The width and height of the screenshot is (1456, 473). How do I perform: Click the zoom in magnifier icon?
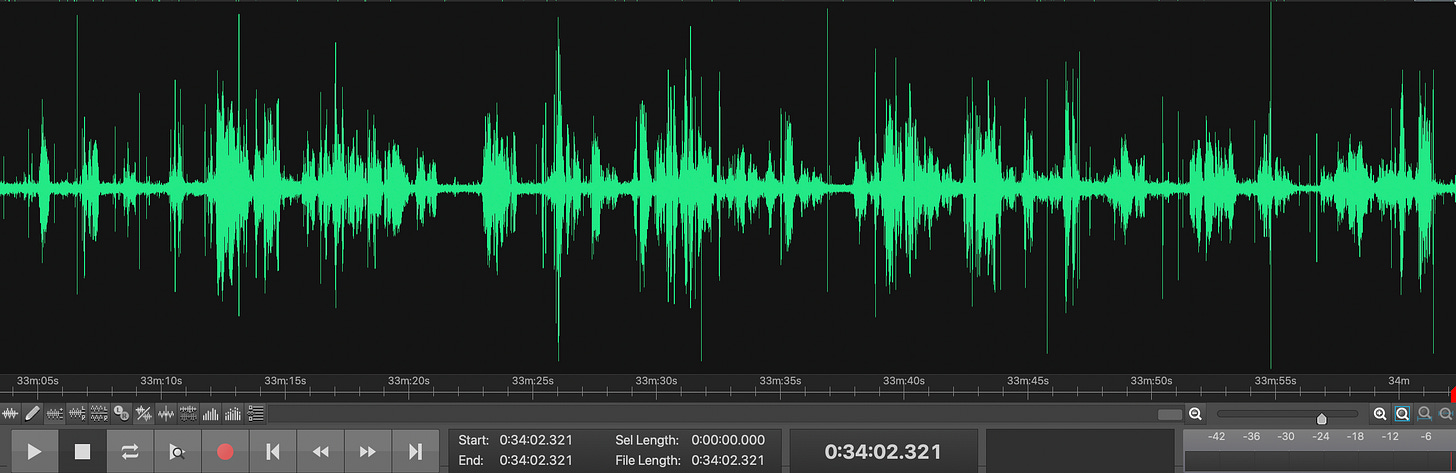[x=1380, y=414]
